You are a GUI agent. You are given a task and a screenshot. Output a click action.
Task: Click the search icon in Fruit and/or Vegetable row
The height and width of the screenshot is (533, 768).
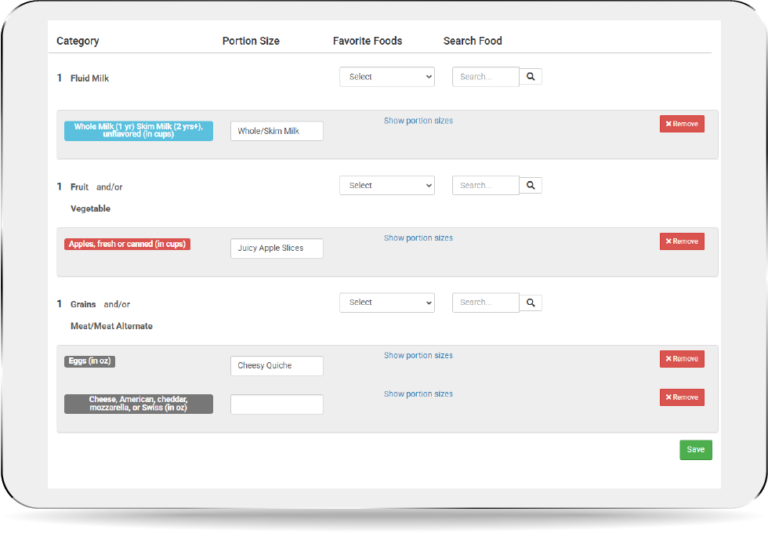pyautogui.click(x=530, y=185)
